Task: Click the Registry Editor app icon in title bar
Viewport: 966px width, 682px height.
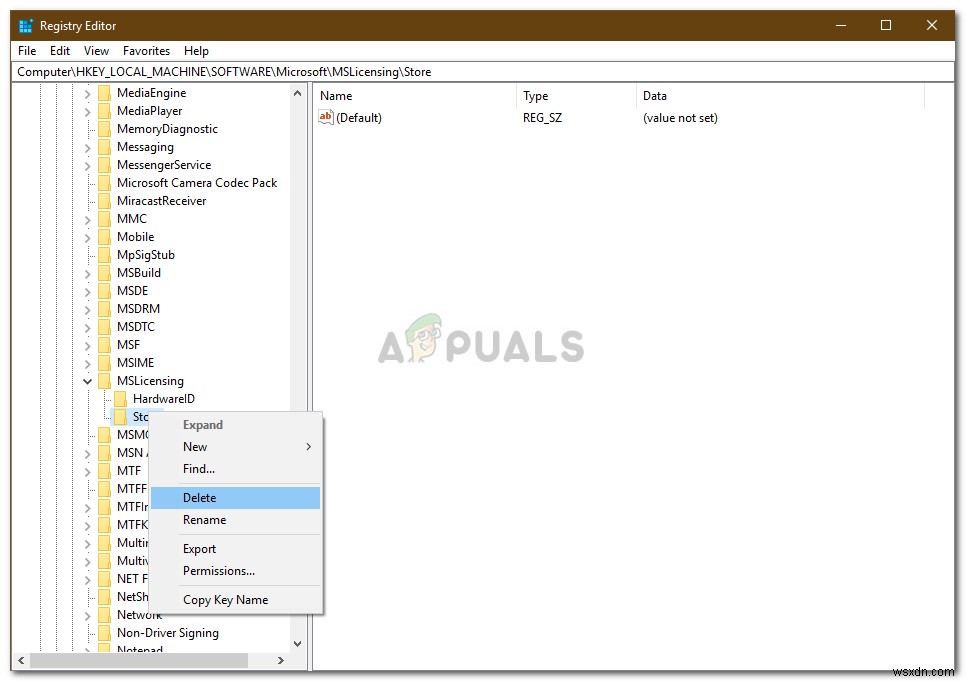Action: pyautogui.click(x=26, y=26)
